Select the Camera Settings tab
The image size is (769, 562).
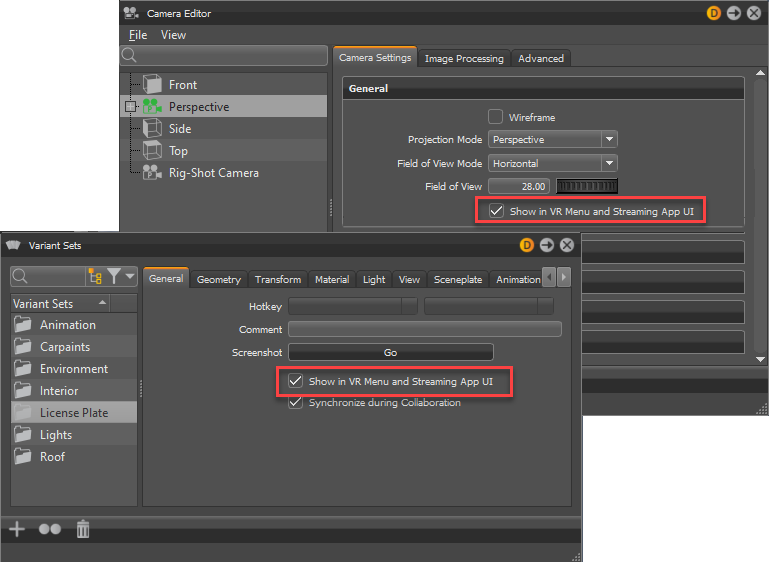pyautogui.click(x=375, y=57)
